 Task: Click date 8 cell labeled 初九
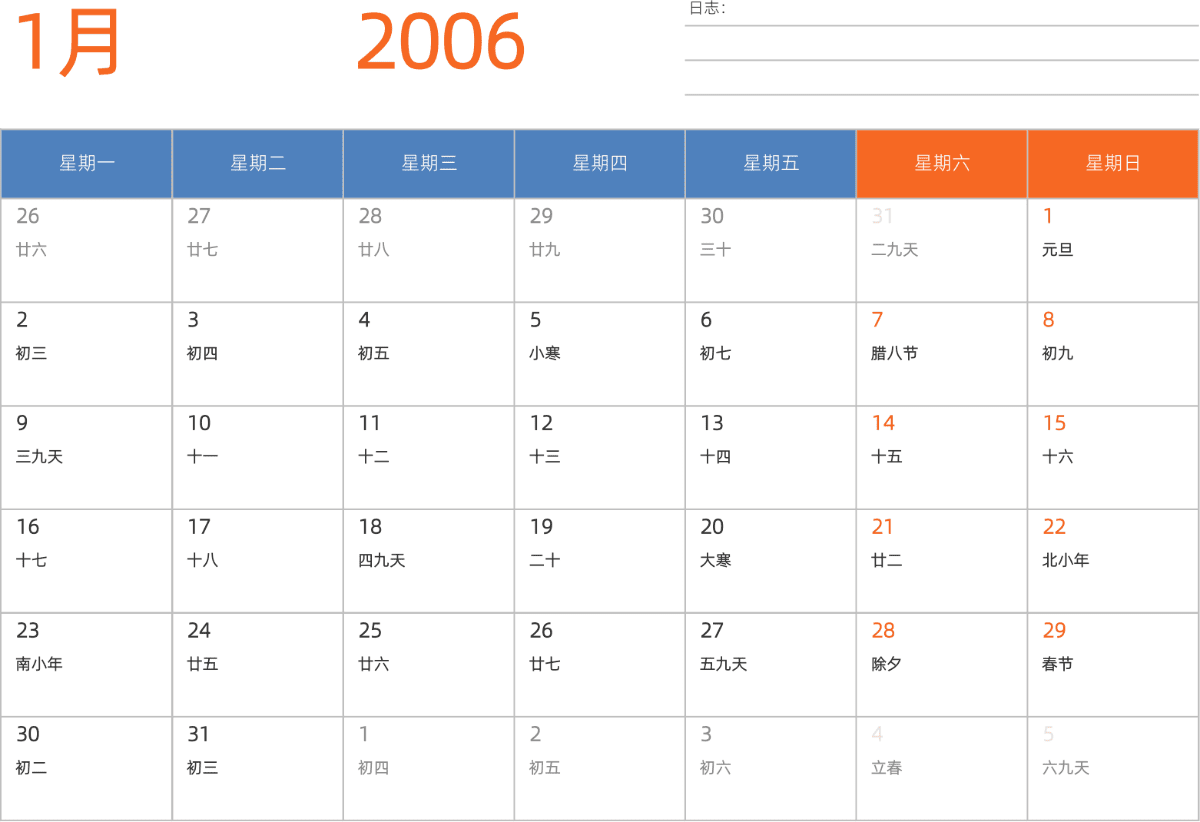(x=1113, y=354)
